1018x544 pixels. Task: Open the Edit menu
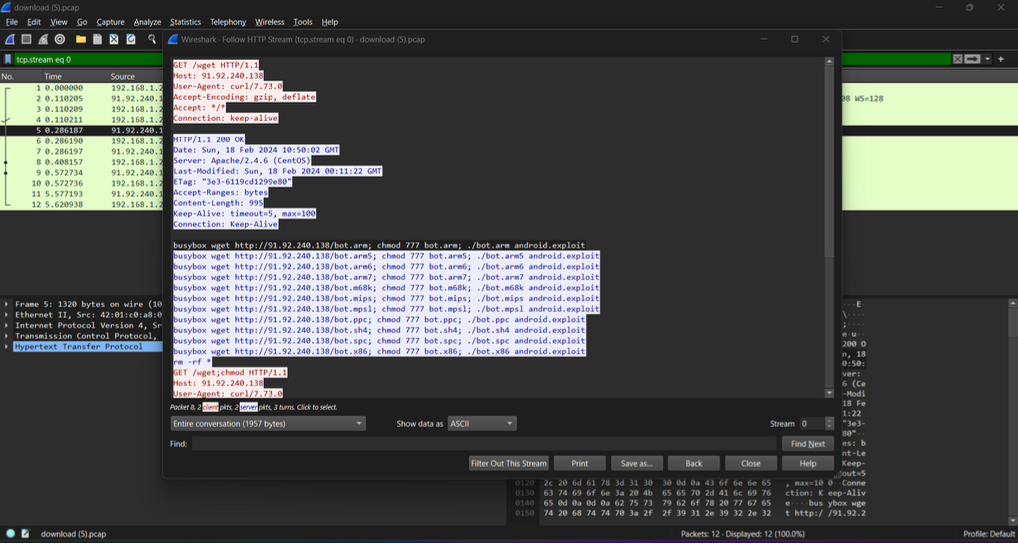tap(34, 22)
